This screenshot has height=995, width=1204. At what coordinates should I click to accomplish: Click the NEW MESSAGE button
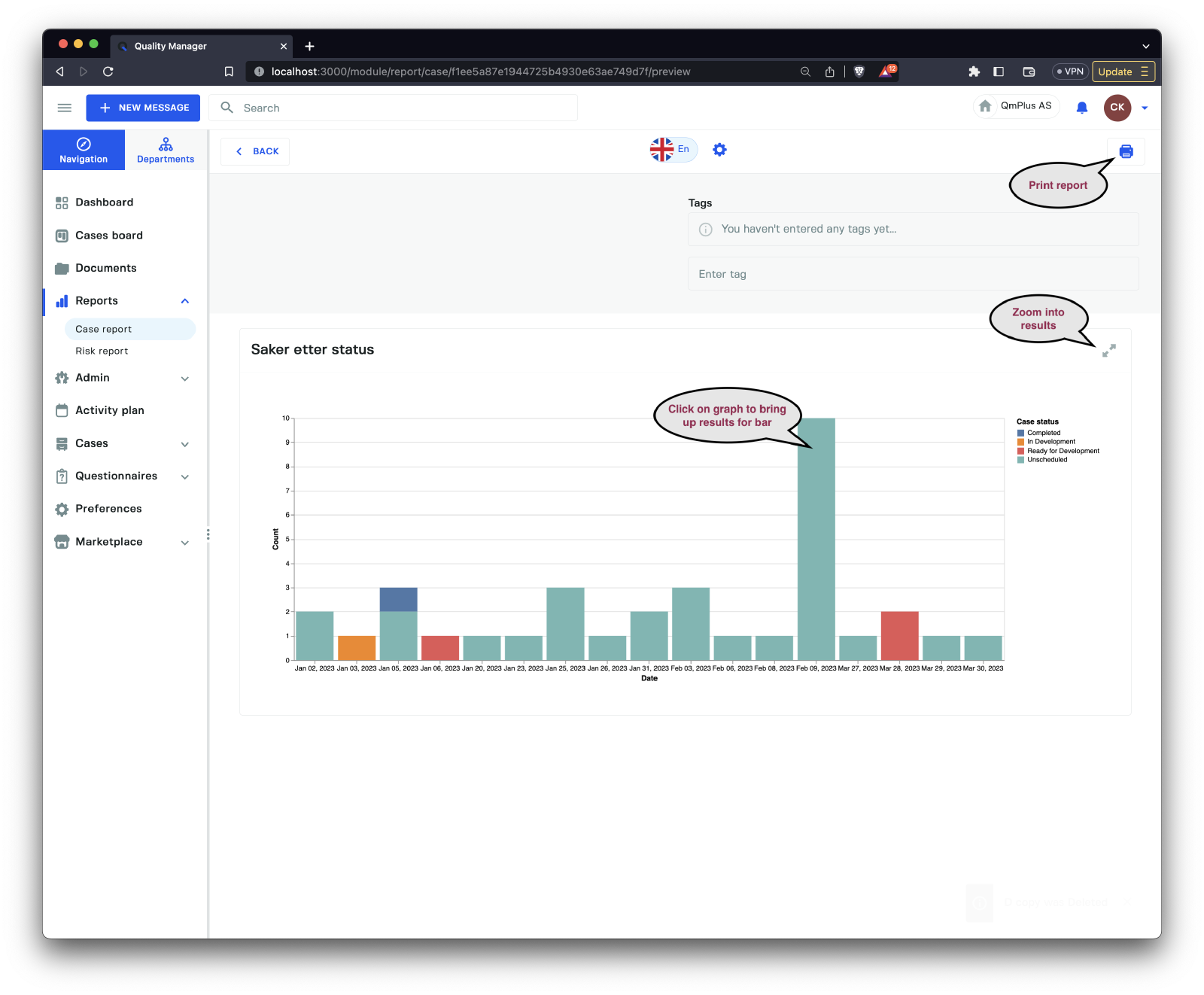tap(143, 108)
